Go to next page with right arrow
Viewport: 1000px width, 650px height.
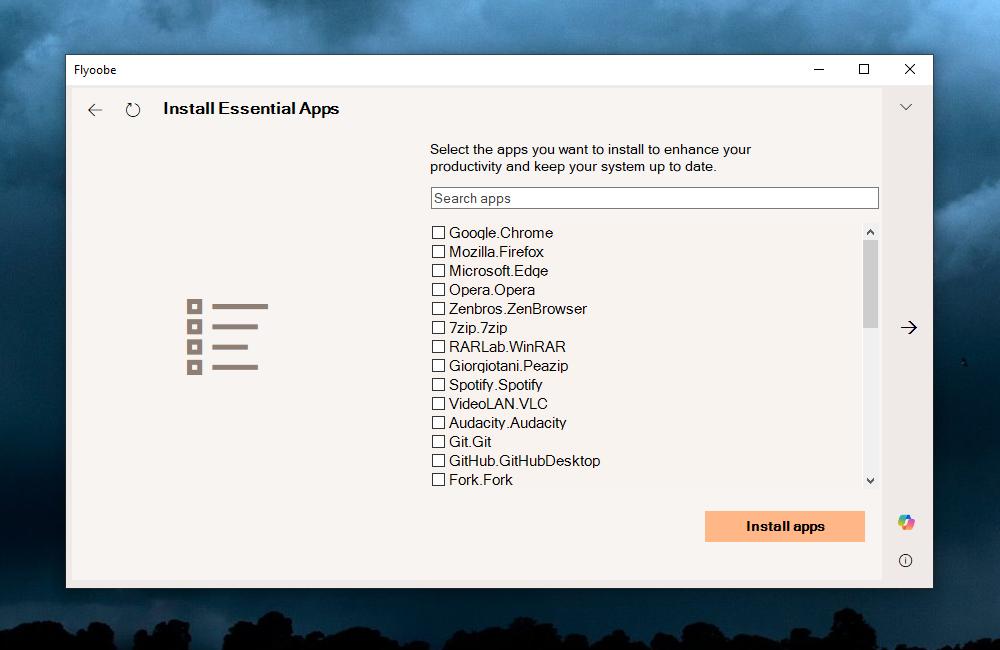click(909, 328)
